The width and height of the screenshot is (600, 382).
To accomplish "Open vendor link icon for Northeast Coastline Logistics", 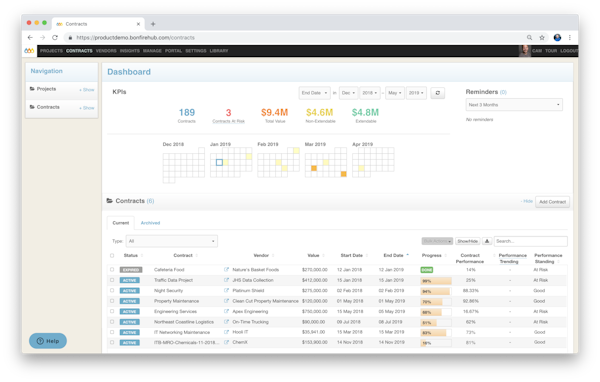I will point(227,322).
